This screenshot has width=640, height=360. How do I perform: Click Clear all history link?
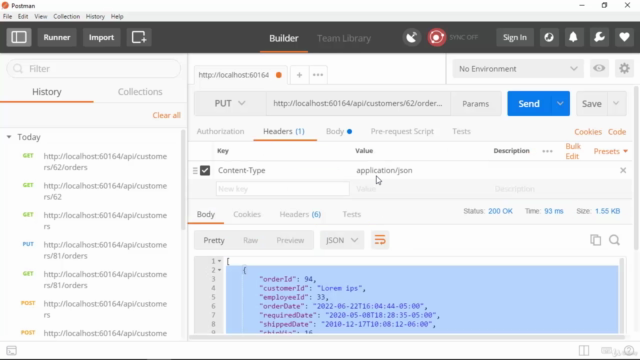(167, 115)
